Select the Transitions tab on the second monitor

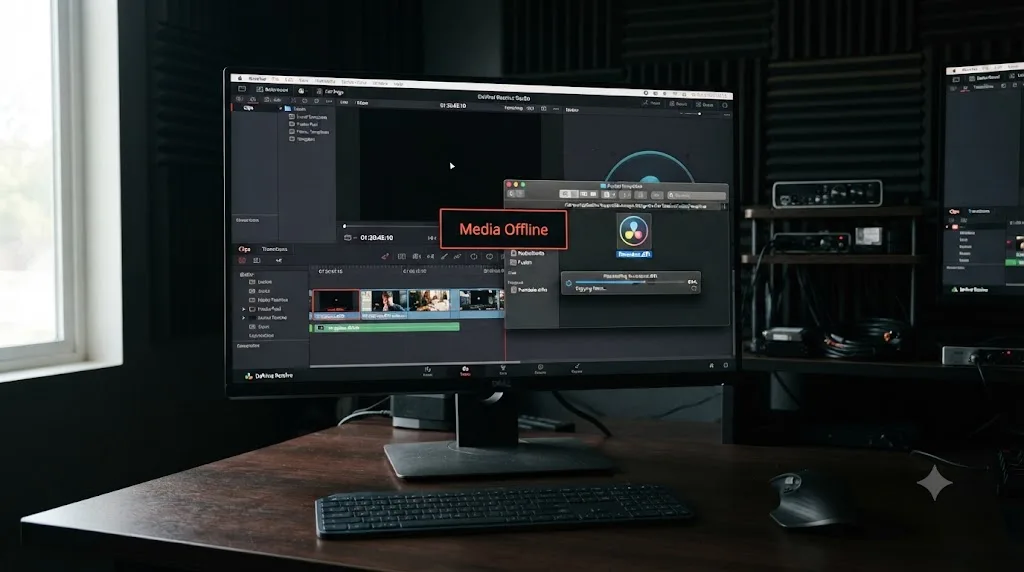pyautogui.click(x=978, y=211)
